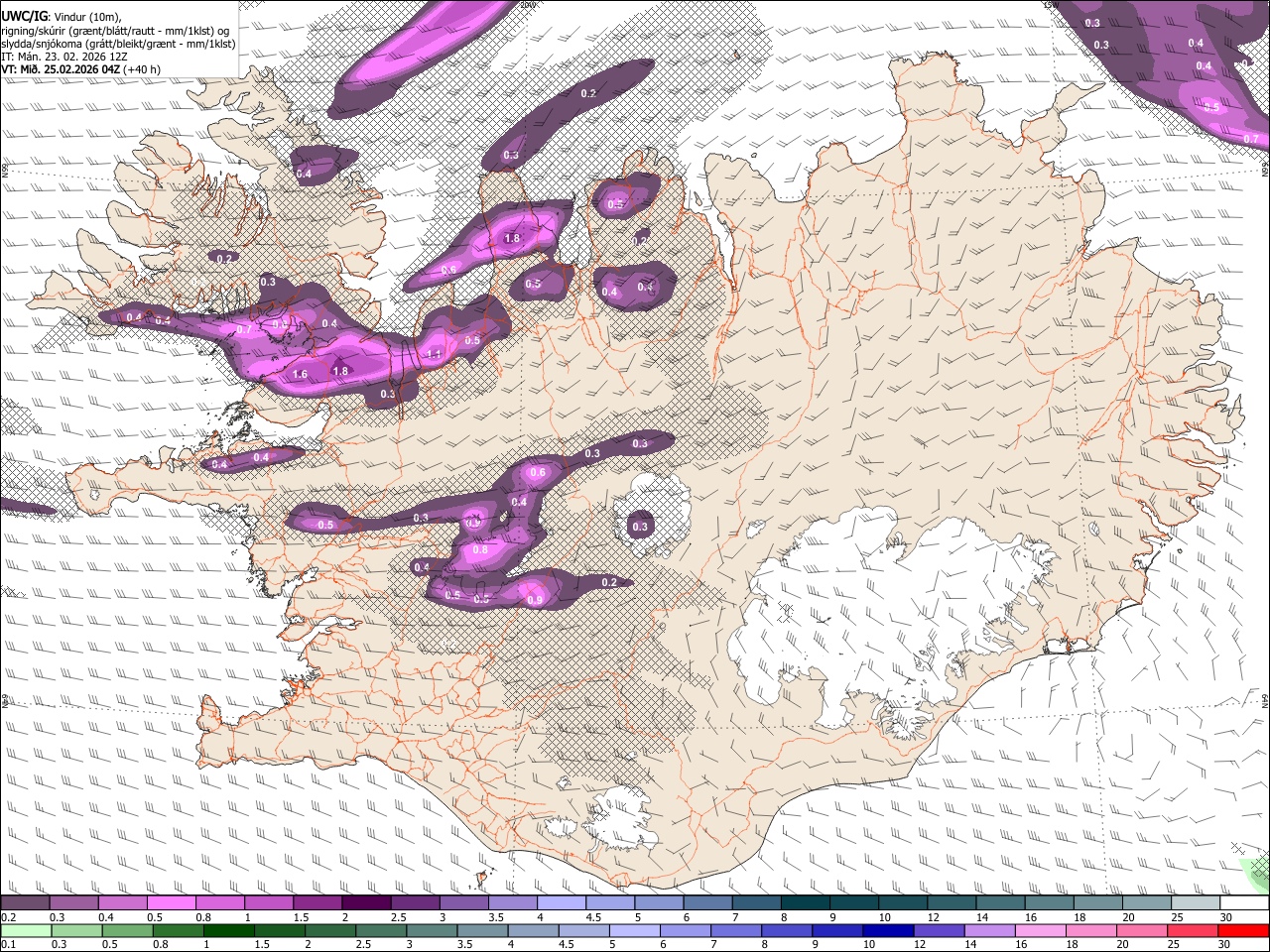This screenshot has height=952, width=1270.
Task: Click the 'VT: Mið. 25.02.2026 04Z' valid time
Action: (x=61, y=69)
